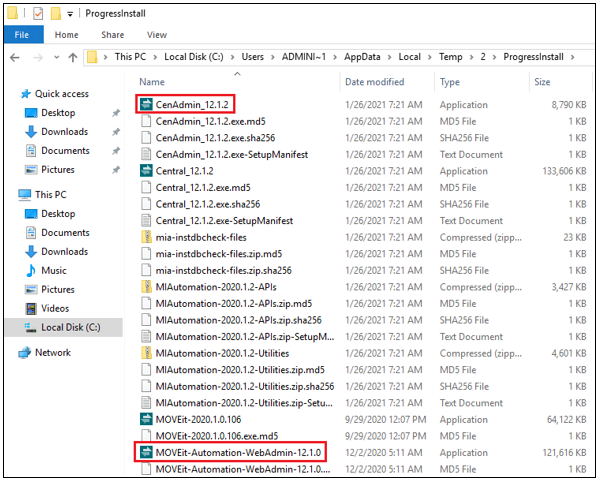Click the New folder icon in title bar
The width and height of the screenshot is (601, 483).
[x=56, y=13]
